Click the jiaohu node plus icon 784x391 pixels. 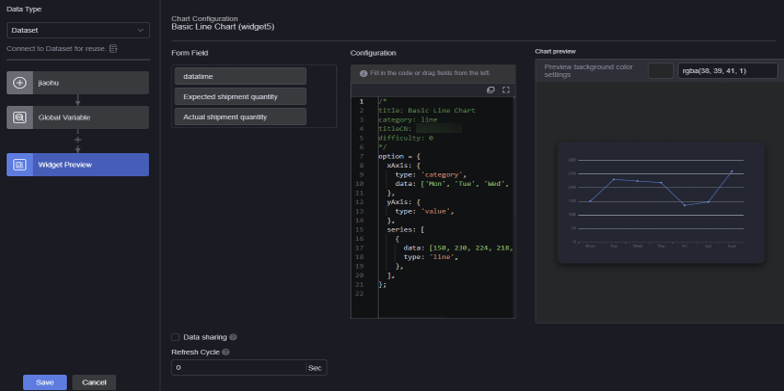[x=20, y=82]
